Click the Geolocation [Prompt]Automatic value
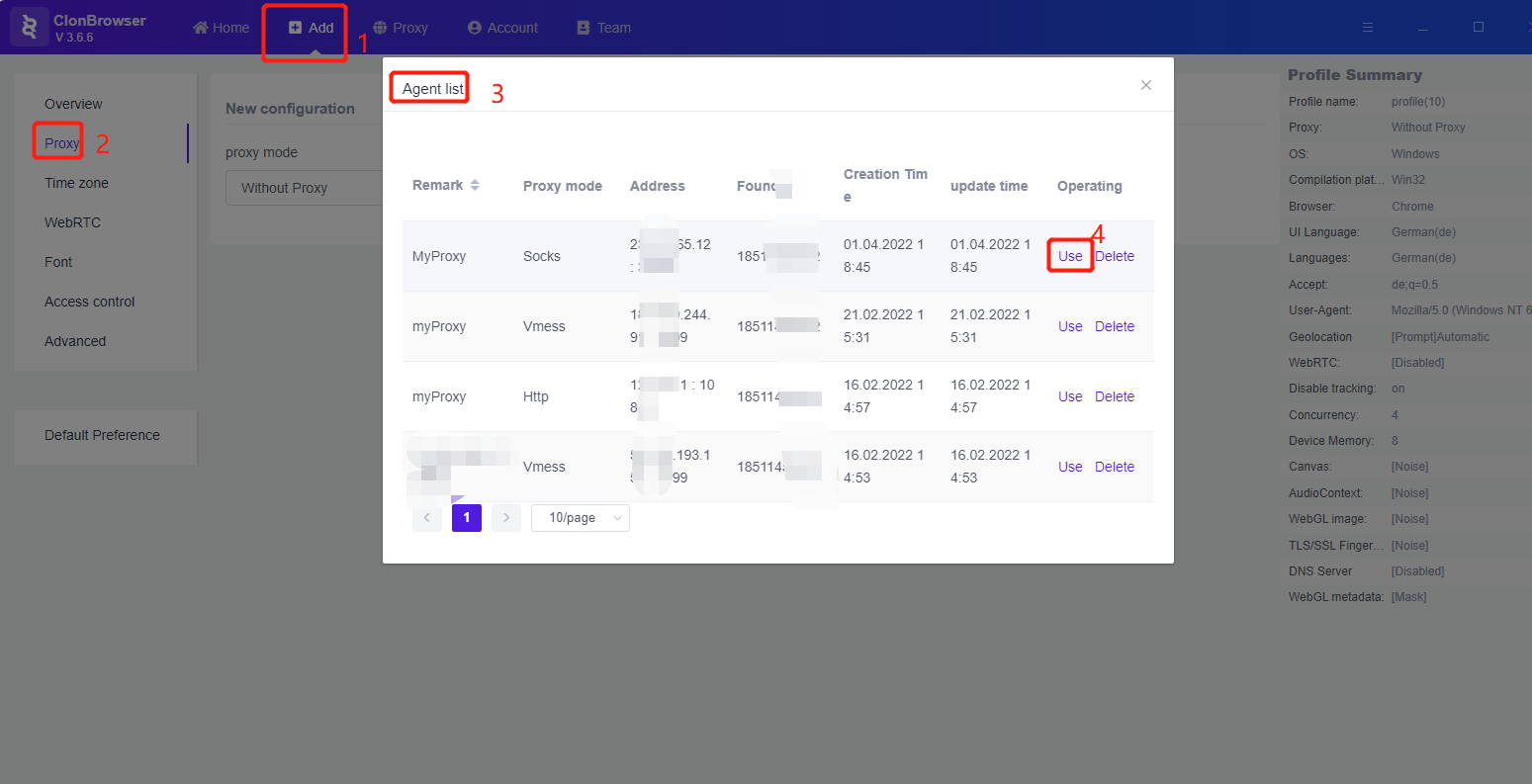The width and height of the screenshot is (1532, 784). (1440, 337)
